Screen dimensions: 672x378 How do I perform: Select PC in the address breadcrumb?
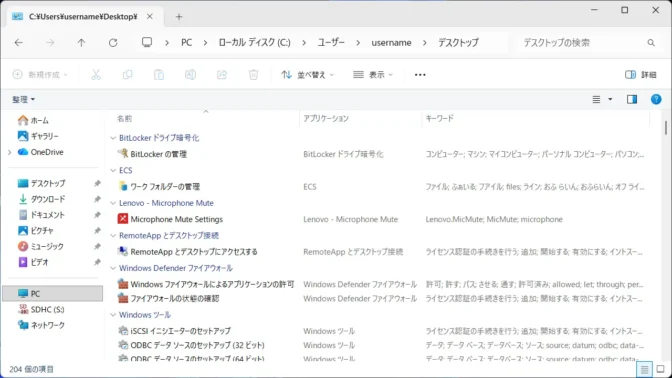pos(186,42)
